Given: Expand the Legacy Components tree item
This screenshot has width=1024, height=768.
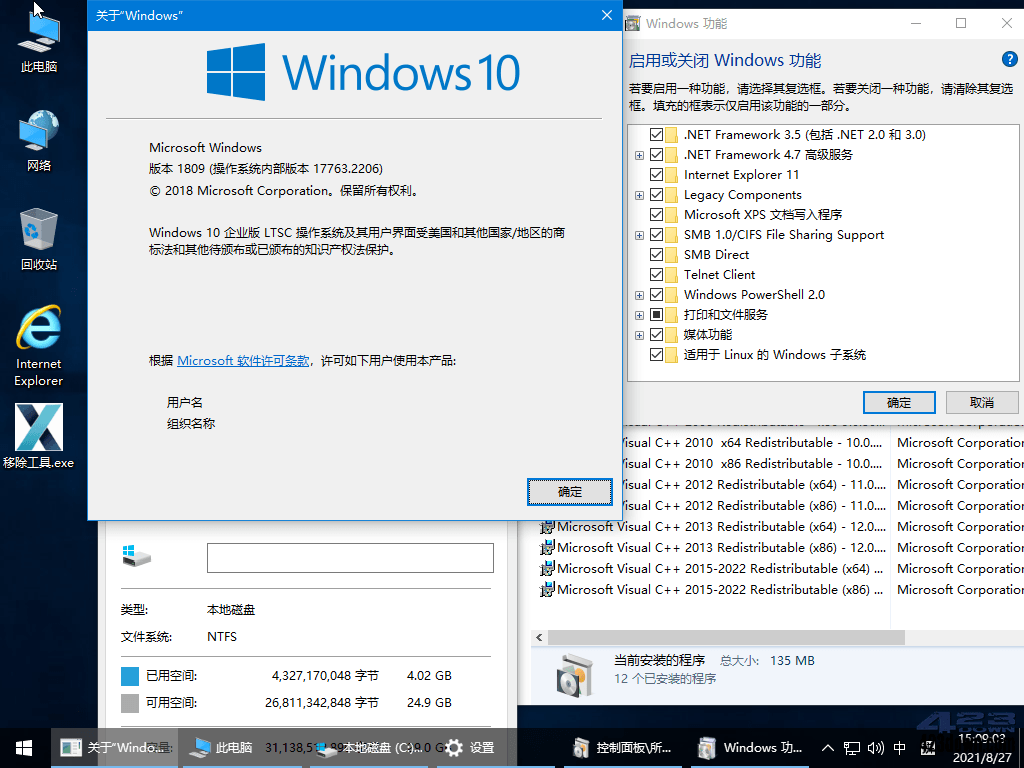Looking at the screenshot, I should [x=638, y=194].
